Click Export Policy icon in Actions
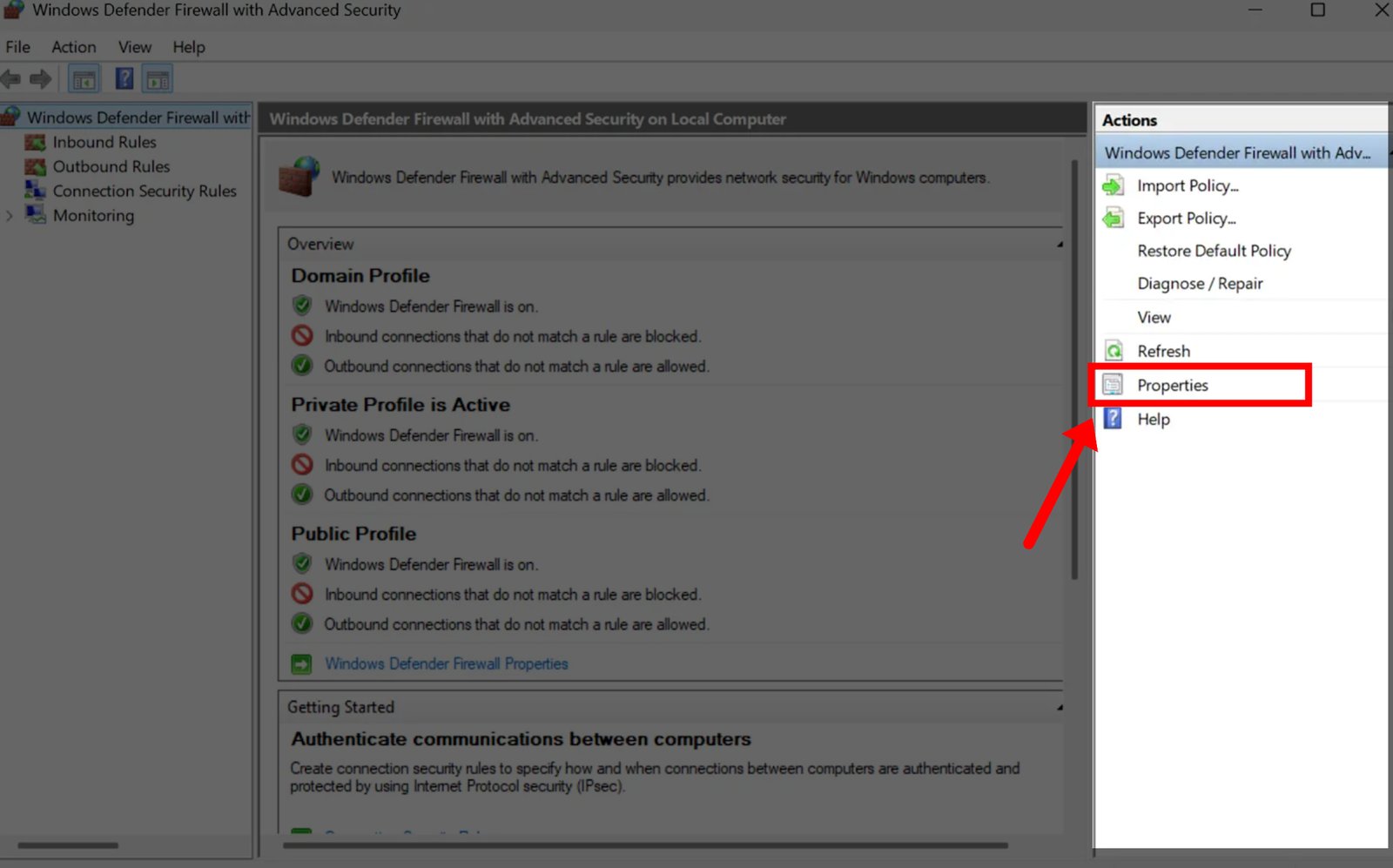This screenshot has width=1393, height=868. pos(1114,218)
